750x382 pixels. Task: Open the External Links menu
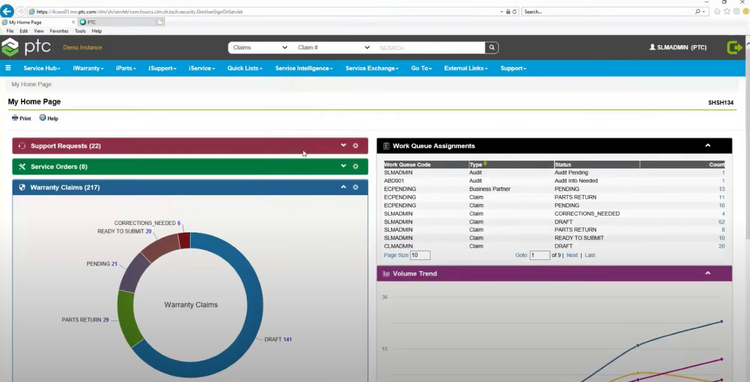pyautogui.click(x=465, y=68)
